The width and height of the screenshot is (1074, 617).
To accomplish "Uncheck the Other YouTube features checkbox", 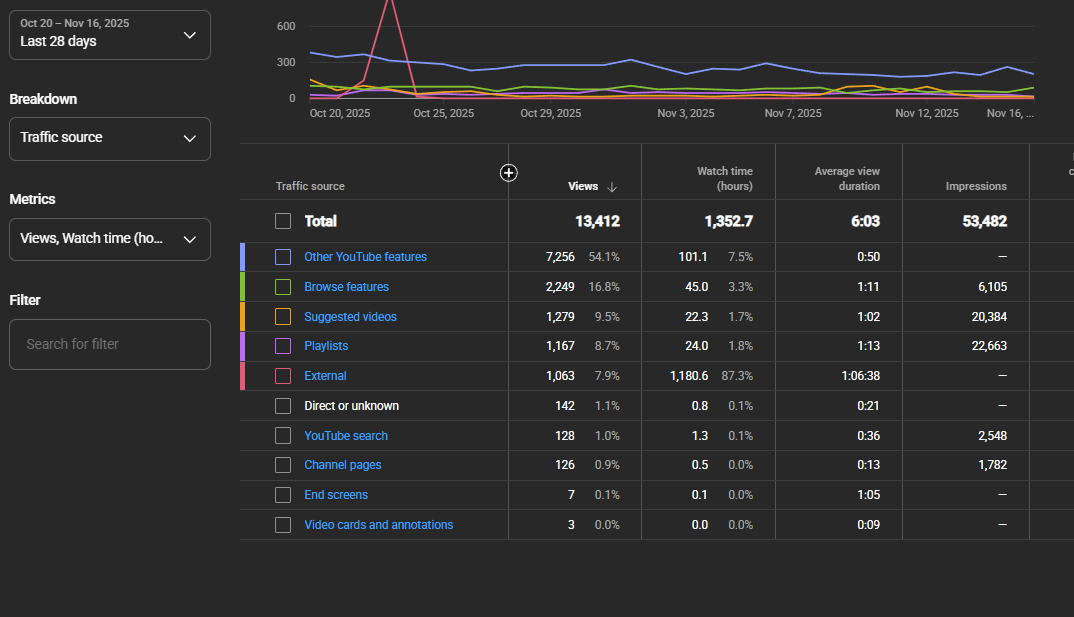I will (x=283, y=257).
